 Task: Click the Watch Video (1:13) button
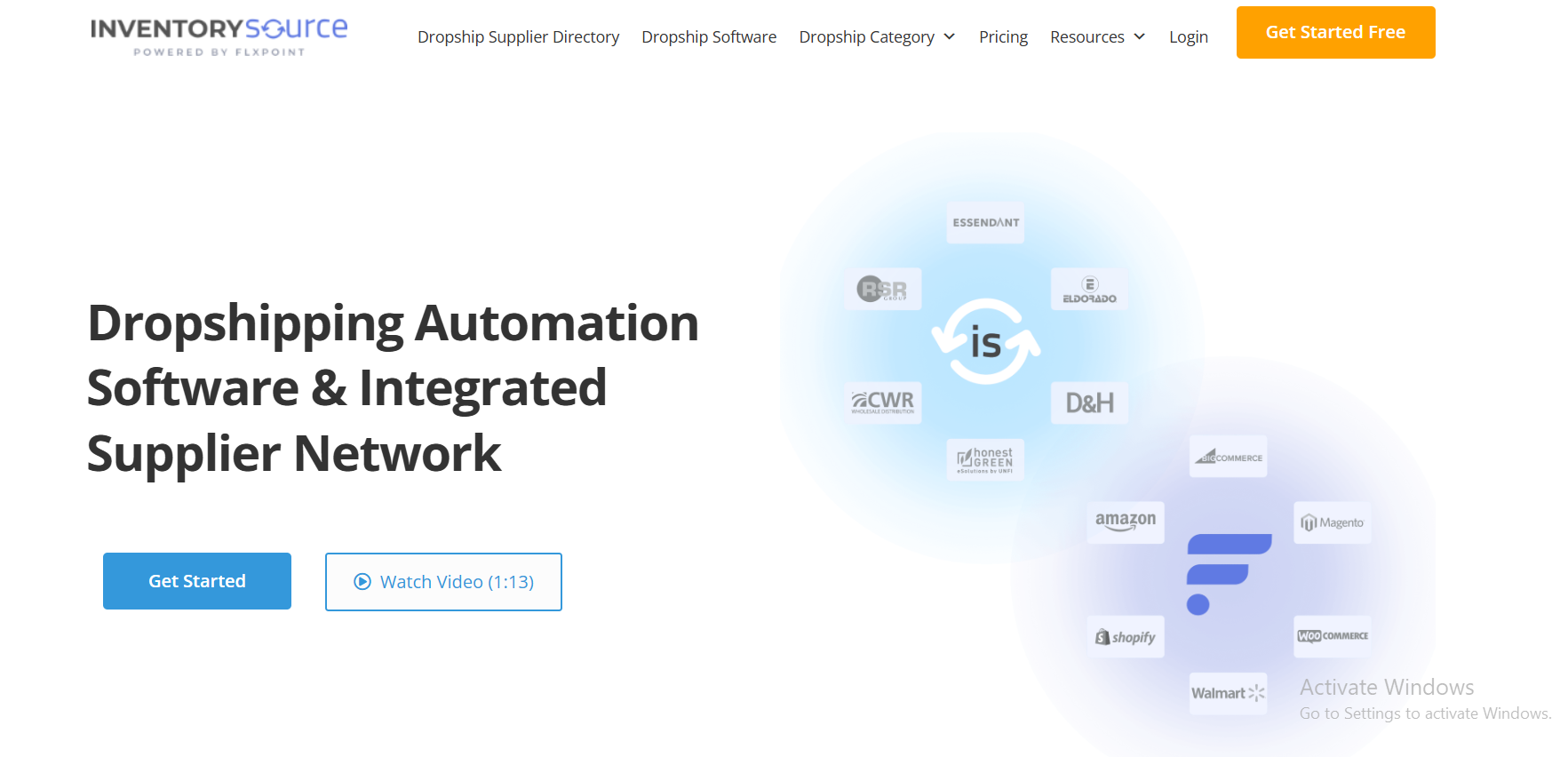pyautogui.click(x=443, y=582)
